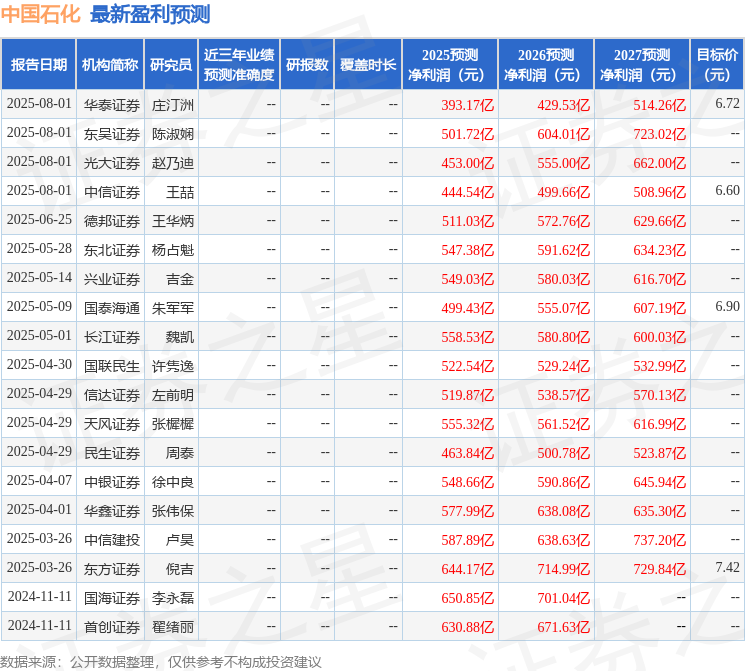
Task: Click researcher name 许隽逸
Action: coord(172,366)
